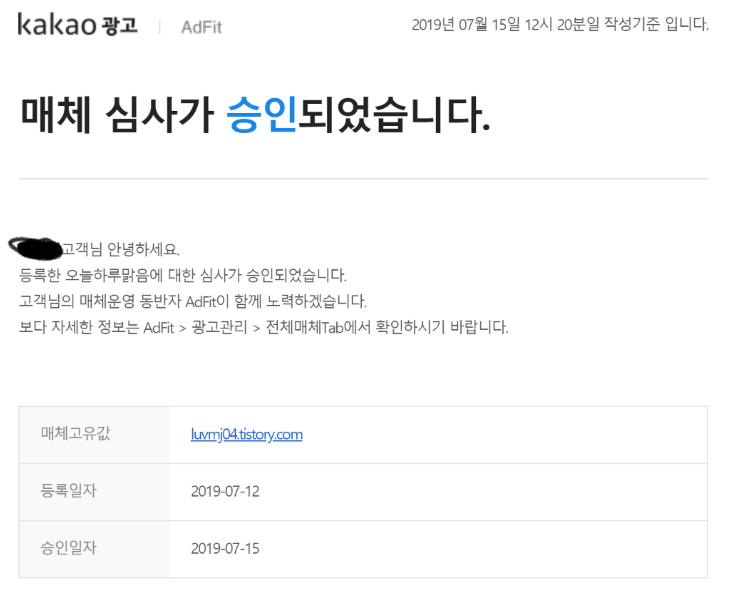Screen dimensions: 732x602
Task: Open the luvmj04.tistory.com link
Action: click(x=246, y=434)
